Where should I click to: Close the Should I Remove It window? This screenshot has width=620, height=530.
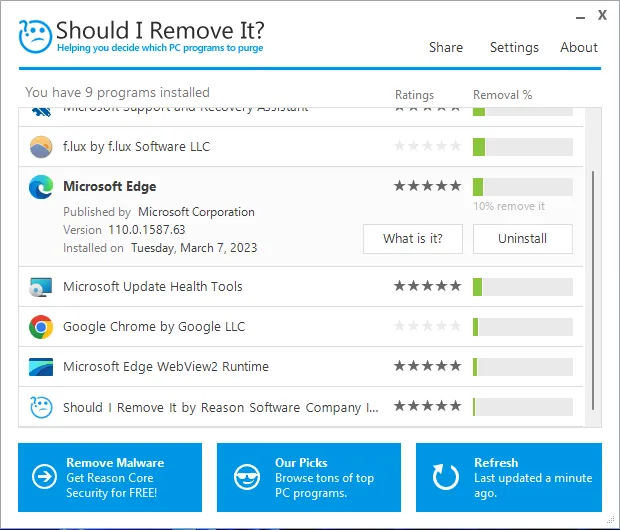pos(602,15)
